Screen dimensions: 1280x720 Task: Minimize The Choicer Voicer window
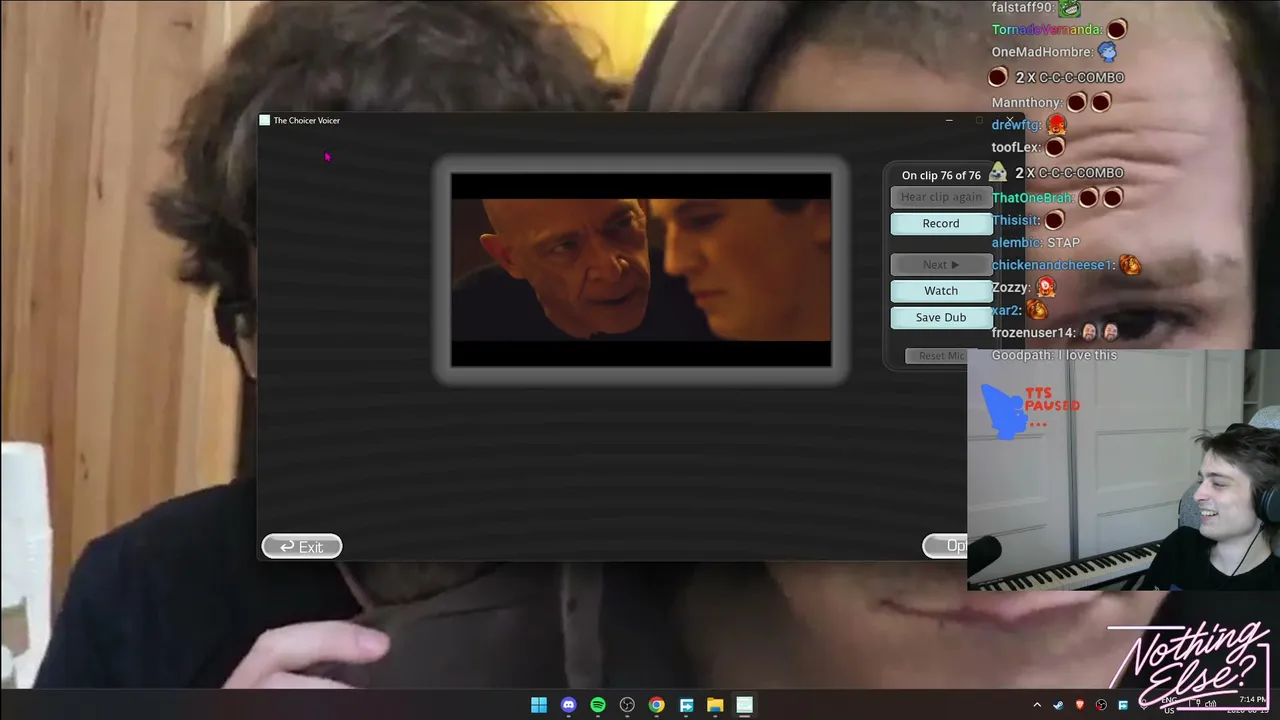point(949,120)
